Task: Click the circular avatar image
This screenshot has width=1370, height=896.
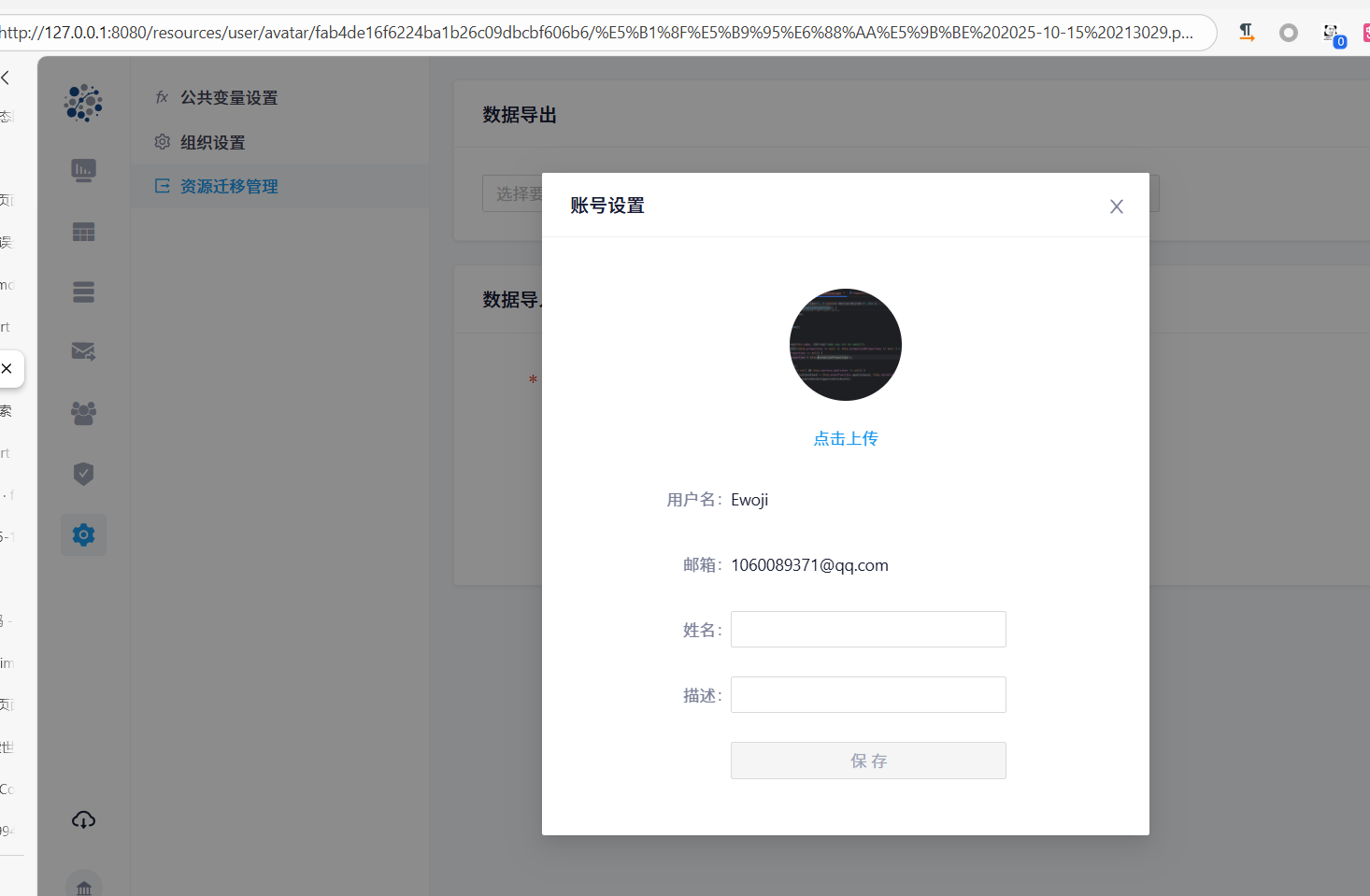Action: (845, 345)
